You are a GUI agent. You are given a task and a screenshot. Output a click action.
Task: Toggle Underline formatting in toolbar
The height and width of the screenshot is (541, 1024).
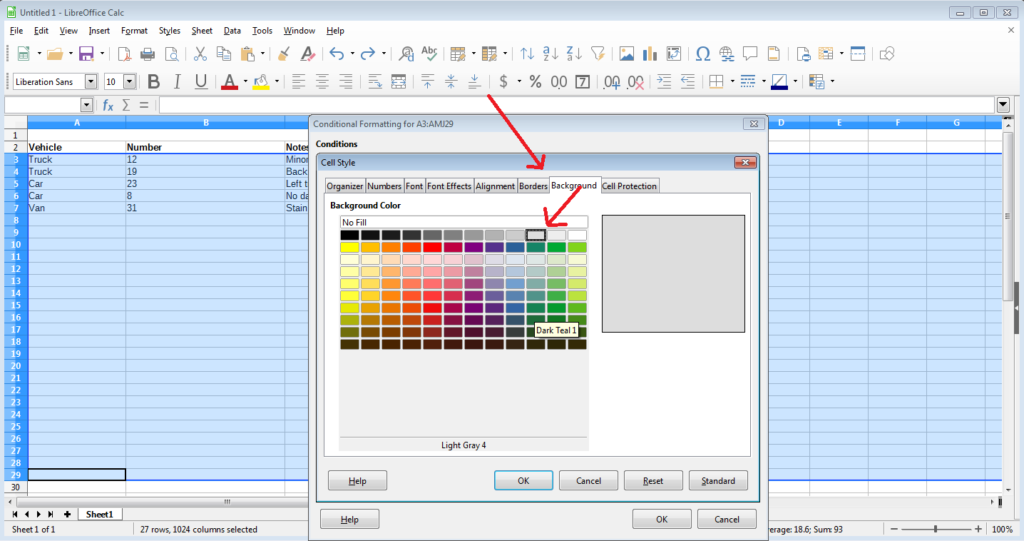point(201,82)
